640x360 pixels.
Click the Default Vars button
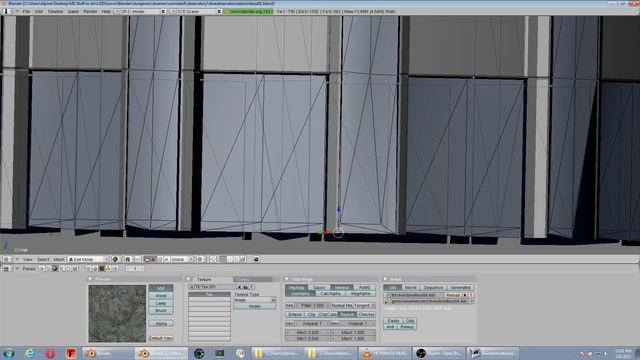click(161, 338)
